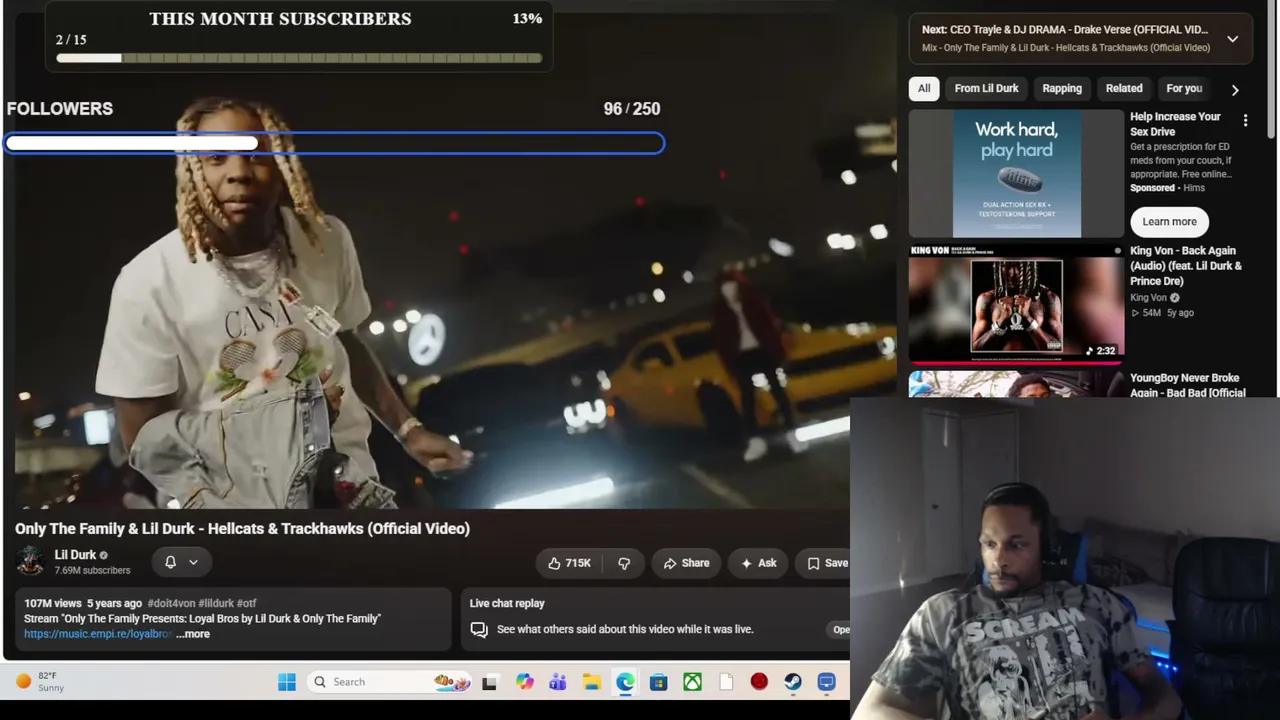The image size is (1280, 720).
Task: Open the Ask AI assistant button
Action: [758, 563]
